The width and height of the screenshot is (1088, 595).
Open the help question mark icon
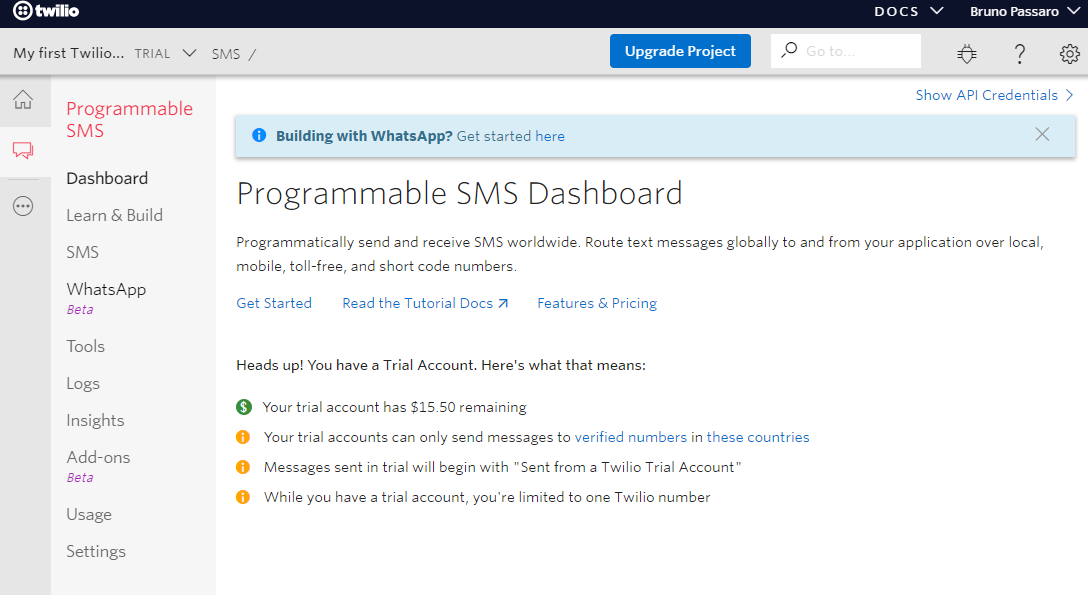coord(1019,53)
